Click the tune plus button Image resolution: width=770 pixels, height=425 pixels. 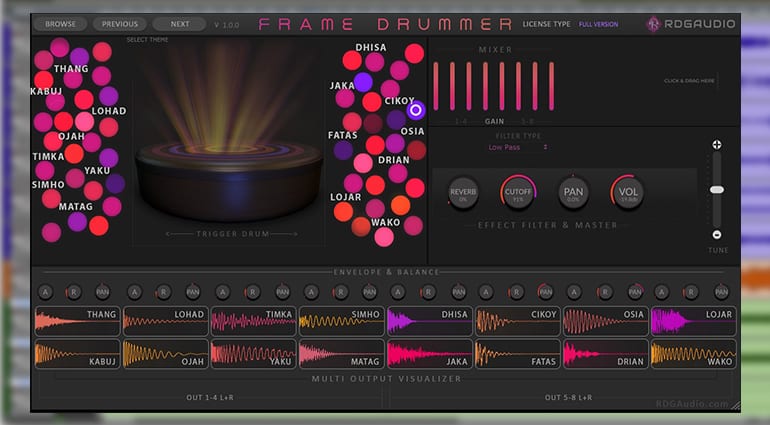(716, 145)
